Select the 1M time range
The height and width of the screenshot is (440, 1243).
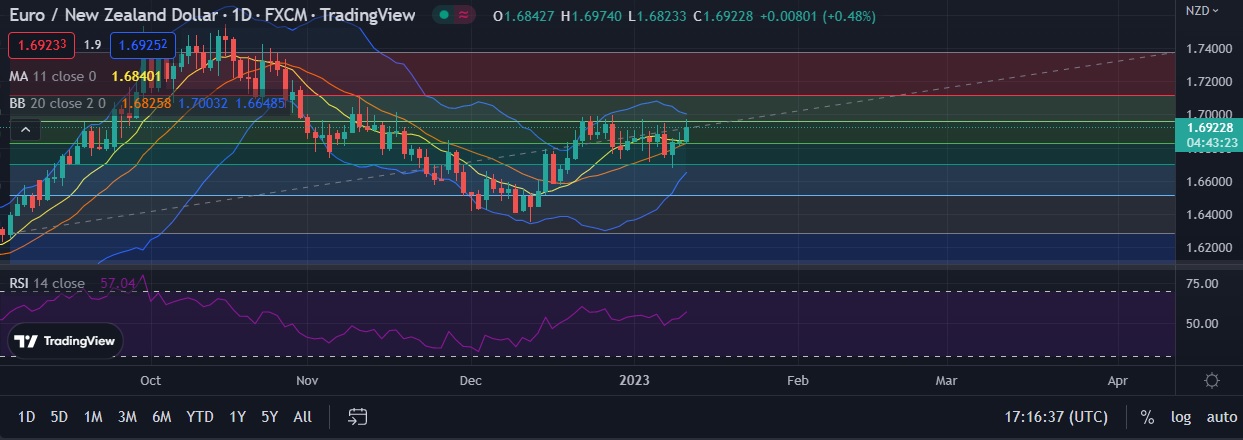(x=93, y=416)
